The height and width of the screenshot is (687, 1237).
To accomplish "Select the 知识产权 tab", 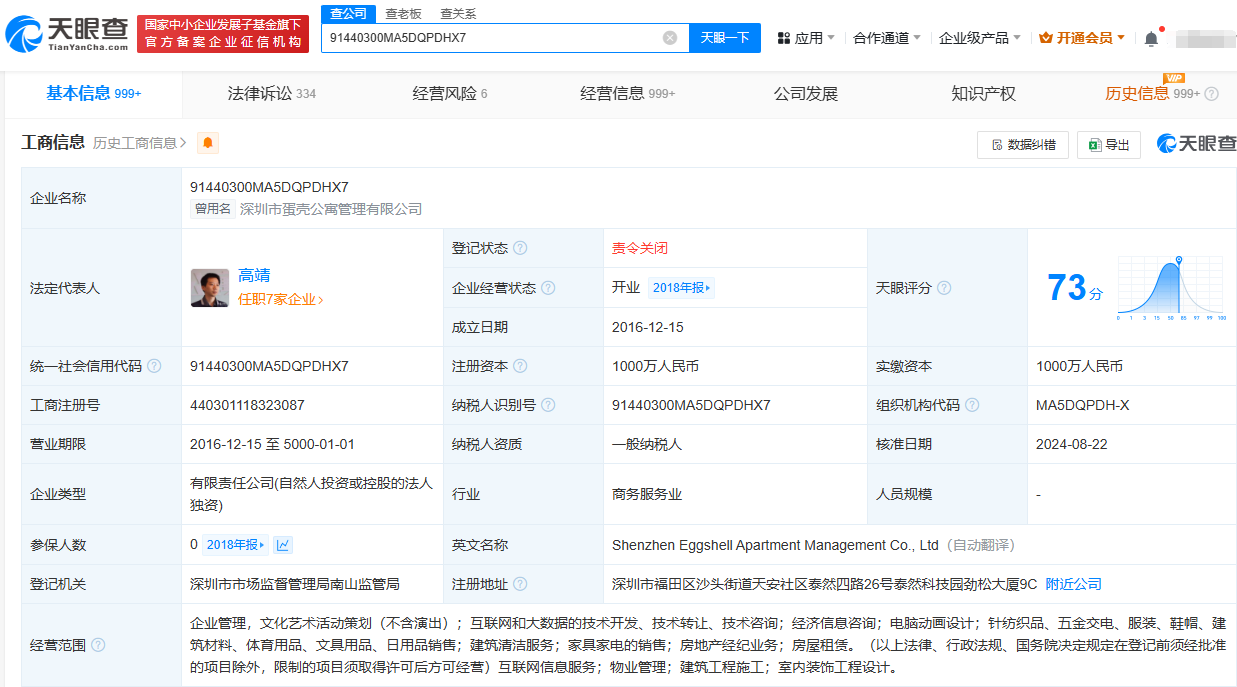I will [983, 94].
